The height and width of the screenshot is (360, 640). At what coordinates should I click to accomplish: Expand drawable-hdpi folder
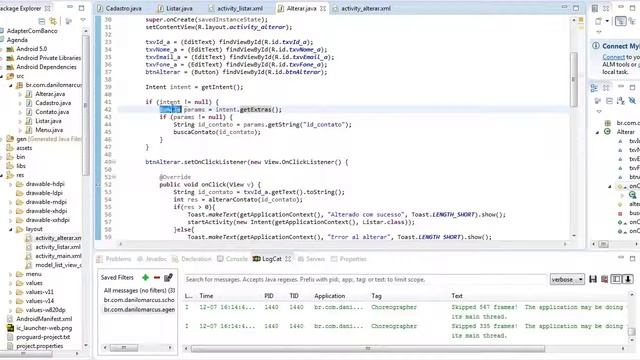[11, 184]
